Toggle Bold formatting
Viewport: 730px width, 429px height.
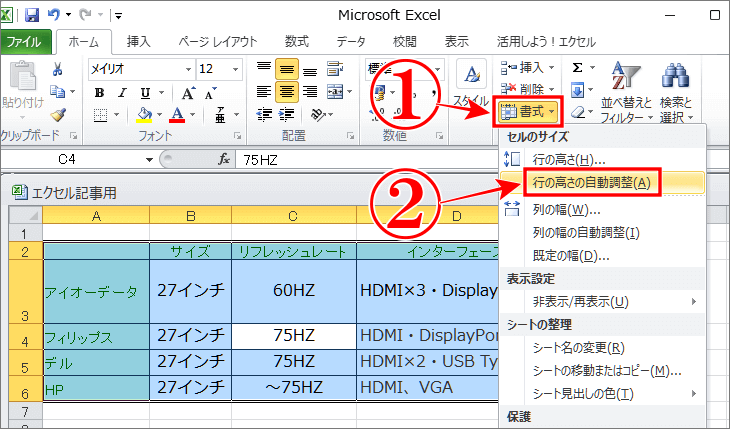99,93
